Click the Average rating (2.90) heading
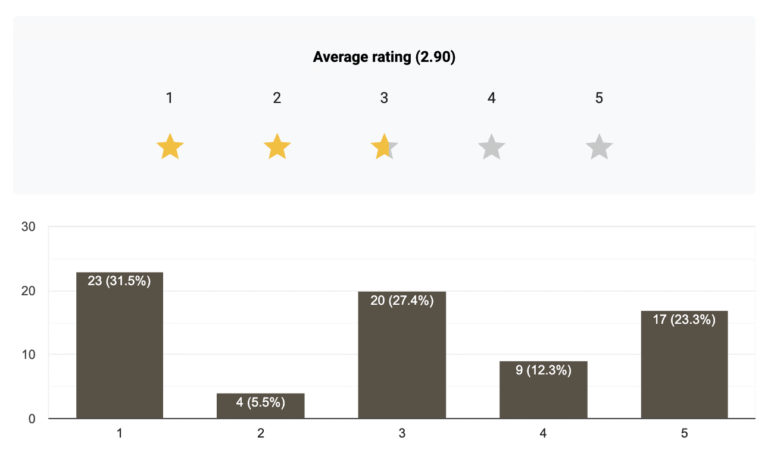Image resolution: width=768 pixels, height=456 pixels. click(384, 57)
